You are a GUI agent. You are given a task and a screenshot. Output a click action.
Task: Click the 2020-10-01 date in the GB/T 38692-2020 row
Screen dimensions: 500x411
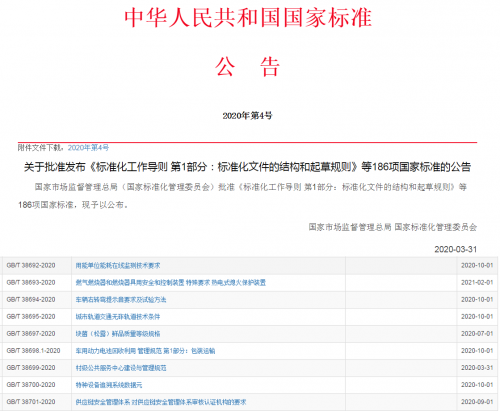tap(477, 265)
